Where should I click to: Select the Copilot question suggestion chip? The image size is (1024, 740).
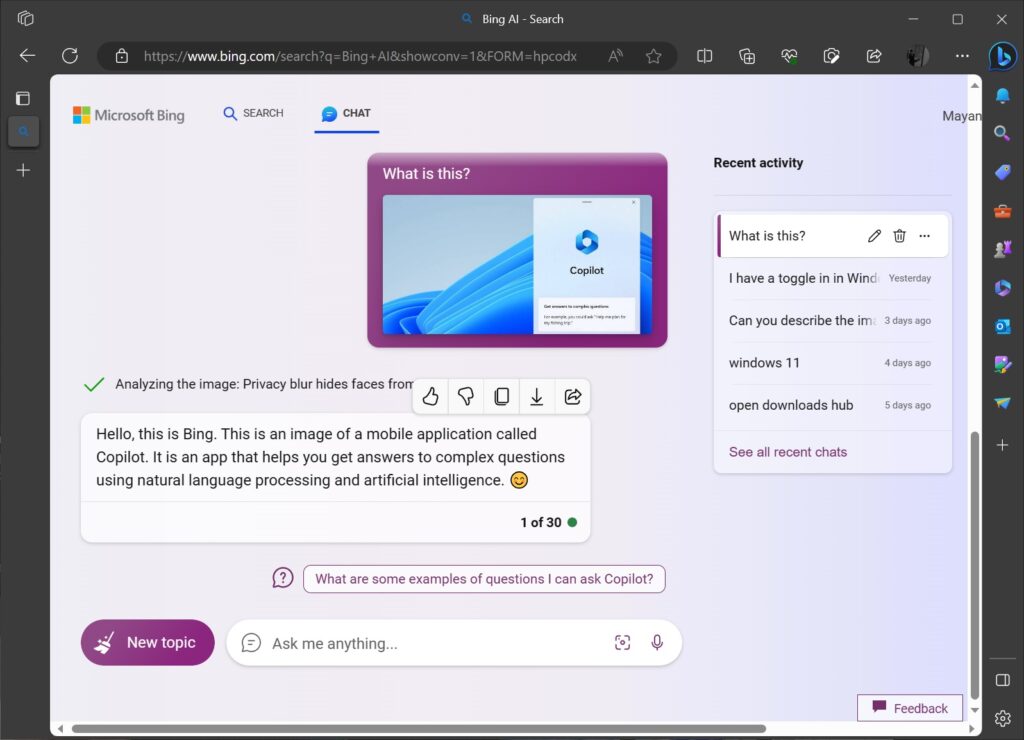click(x=484, y=578)
